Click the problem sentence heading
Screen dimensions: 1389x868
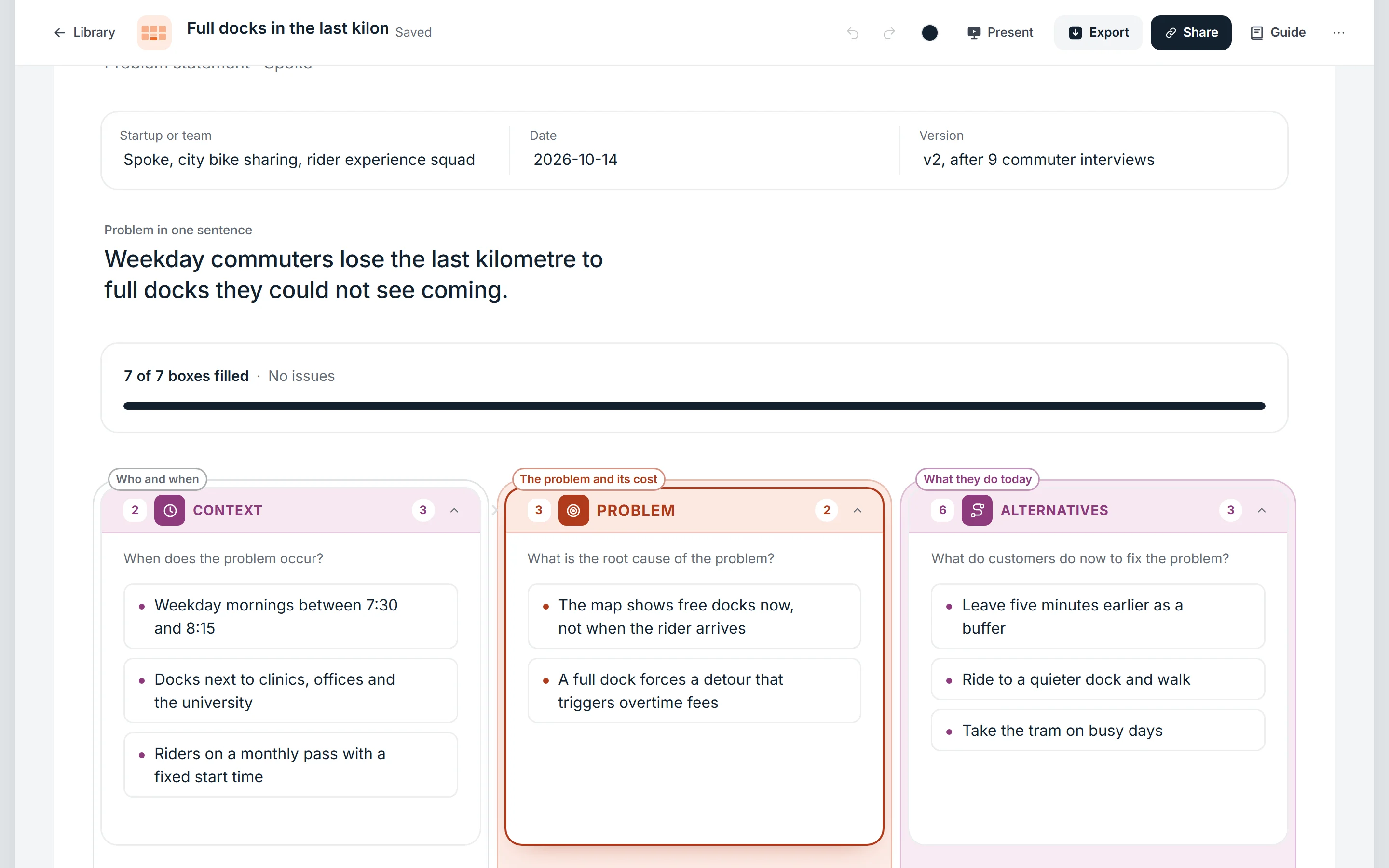pos(354,274)
